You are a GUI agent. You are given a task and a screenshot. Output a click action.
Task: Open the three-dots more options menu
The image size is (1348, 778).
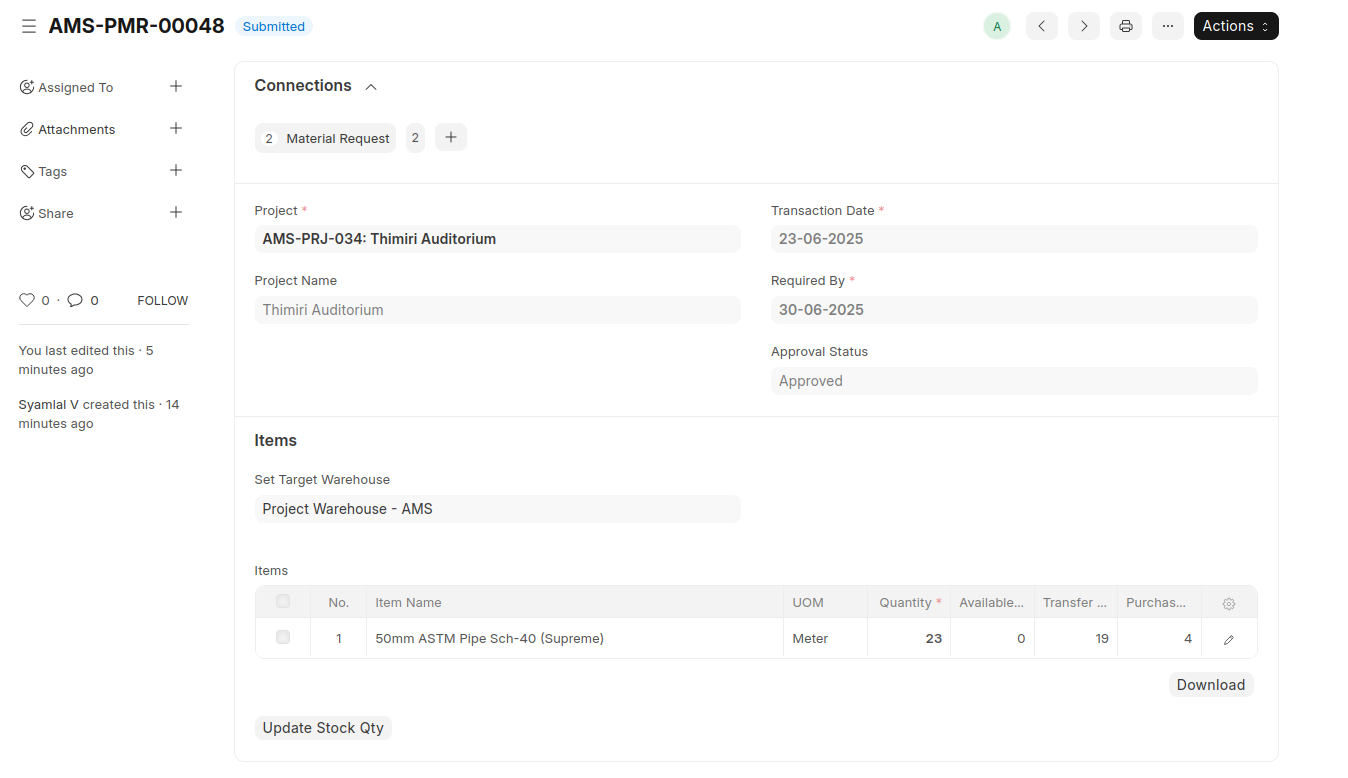click(x=1167, y=26)
